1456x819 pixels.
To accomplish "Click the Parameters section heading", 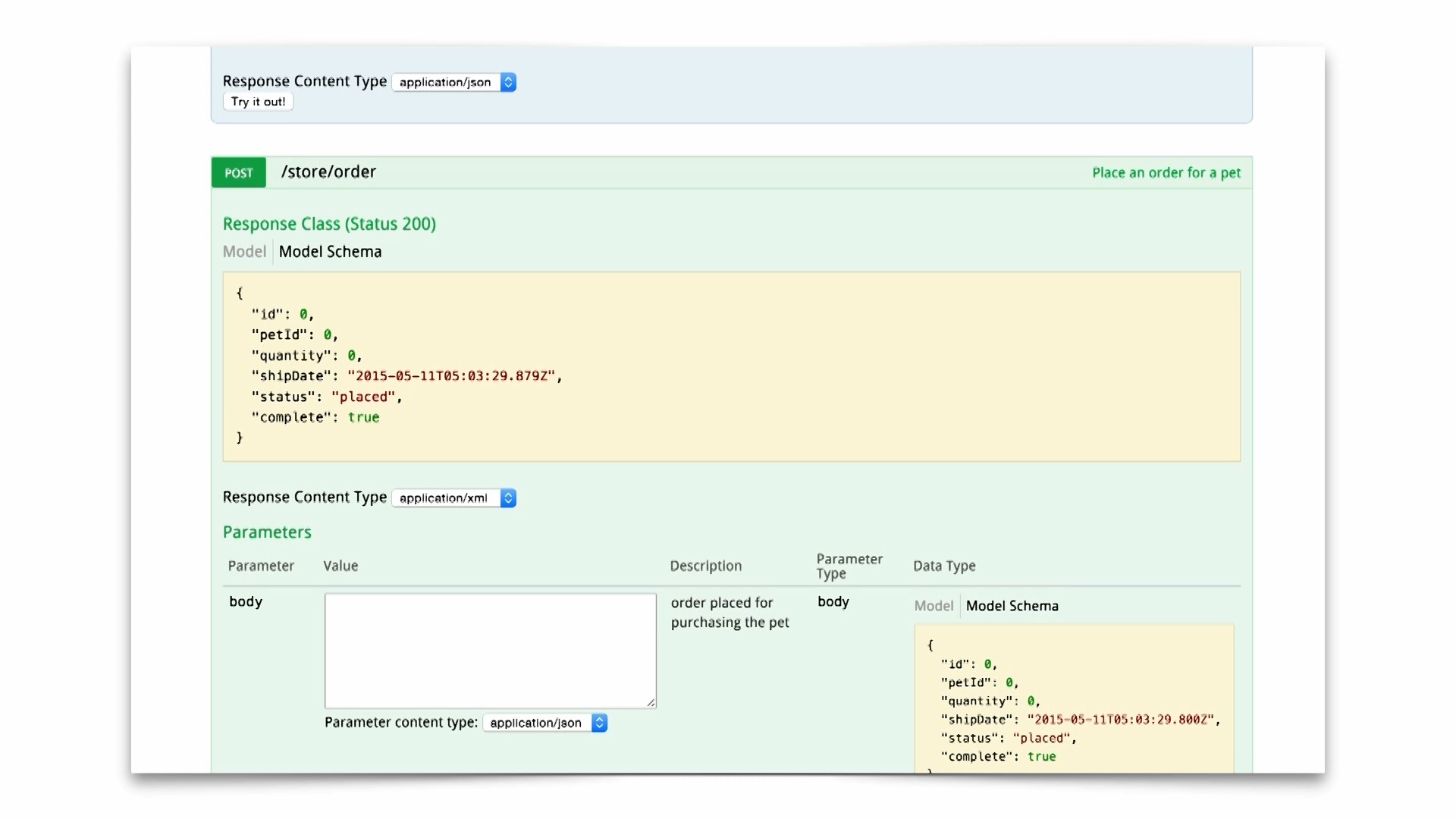I will pos(267,532).
